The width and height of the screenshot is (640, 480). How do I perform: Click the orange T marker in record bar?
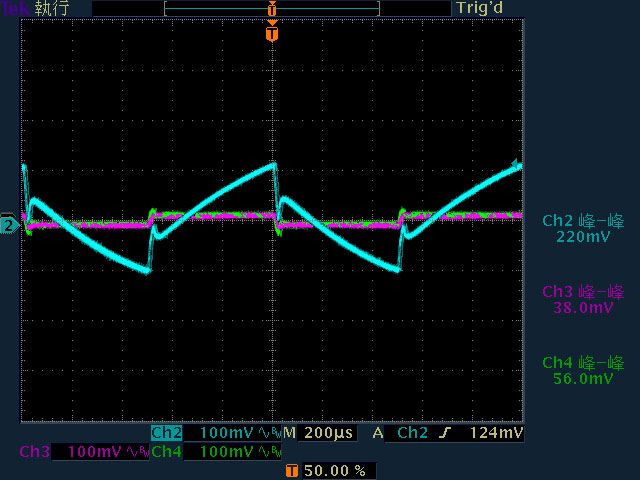coord(272,9)
